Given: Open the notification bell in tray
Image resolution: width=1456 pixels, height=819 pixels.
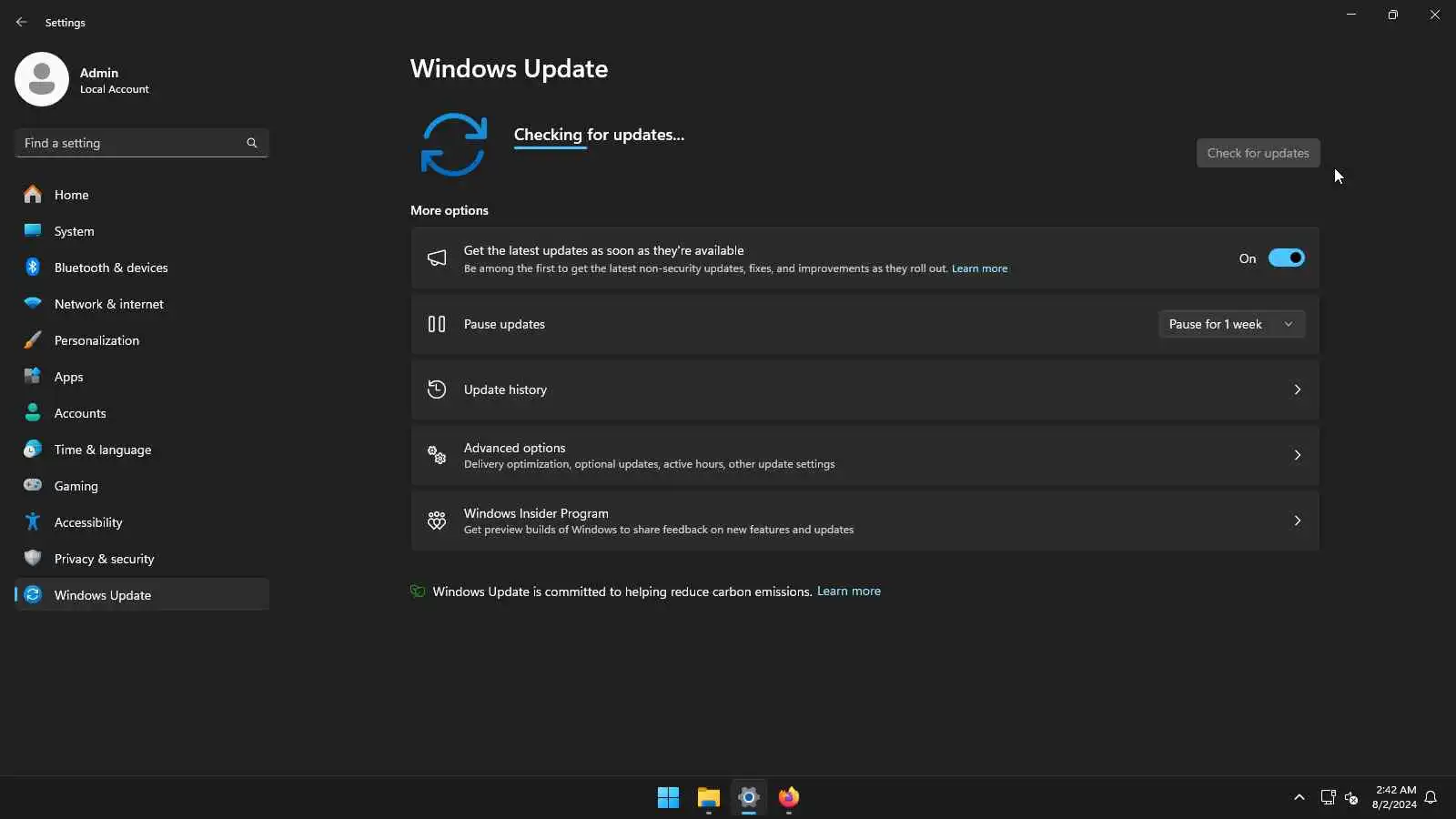Looking at the screenshot, I should pos(1431,797).
